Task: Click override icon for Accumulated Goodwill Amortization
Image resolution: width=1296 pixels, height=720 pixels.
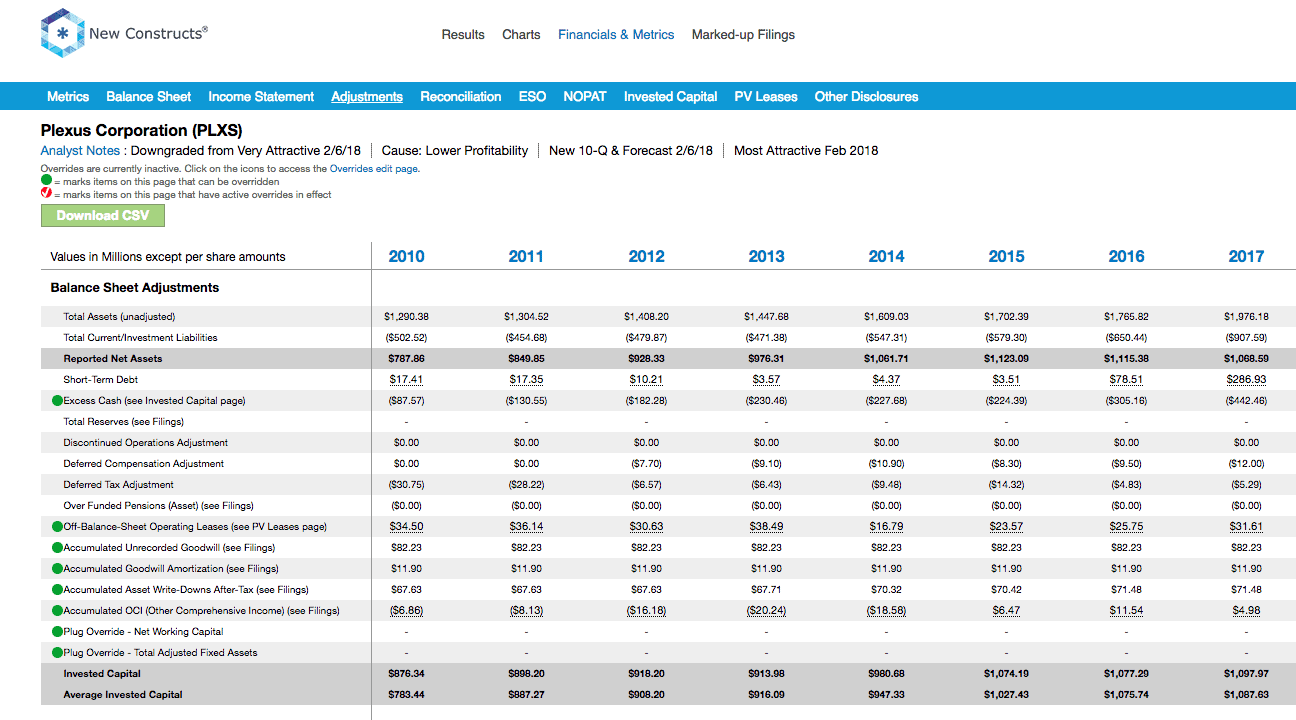Action: [57, 569]
